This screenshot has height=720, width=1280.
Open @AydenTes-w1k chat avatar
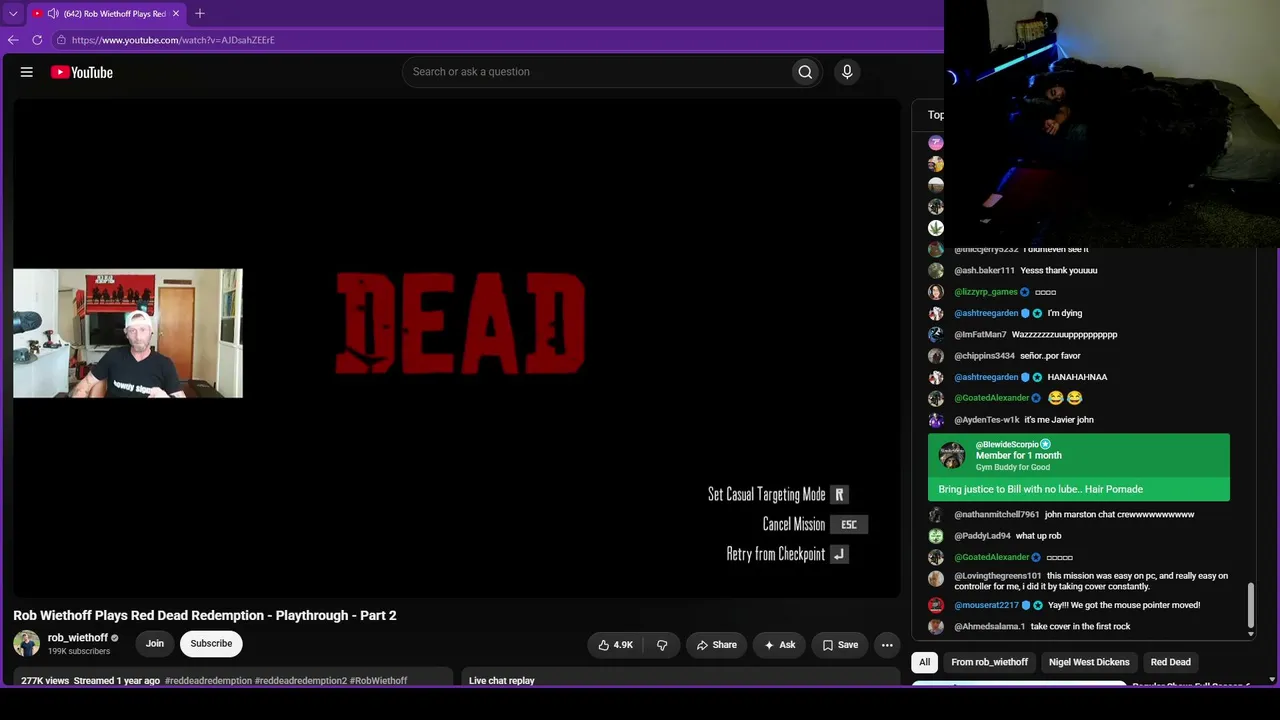936,420
